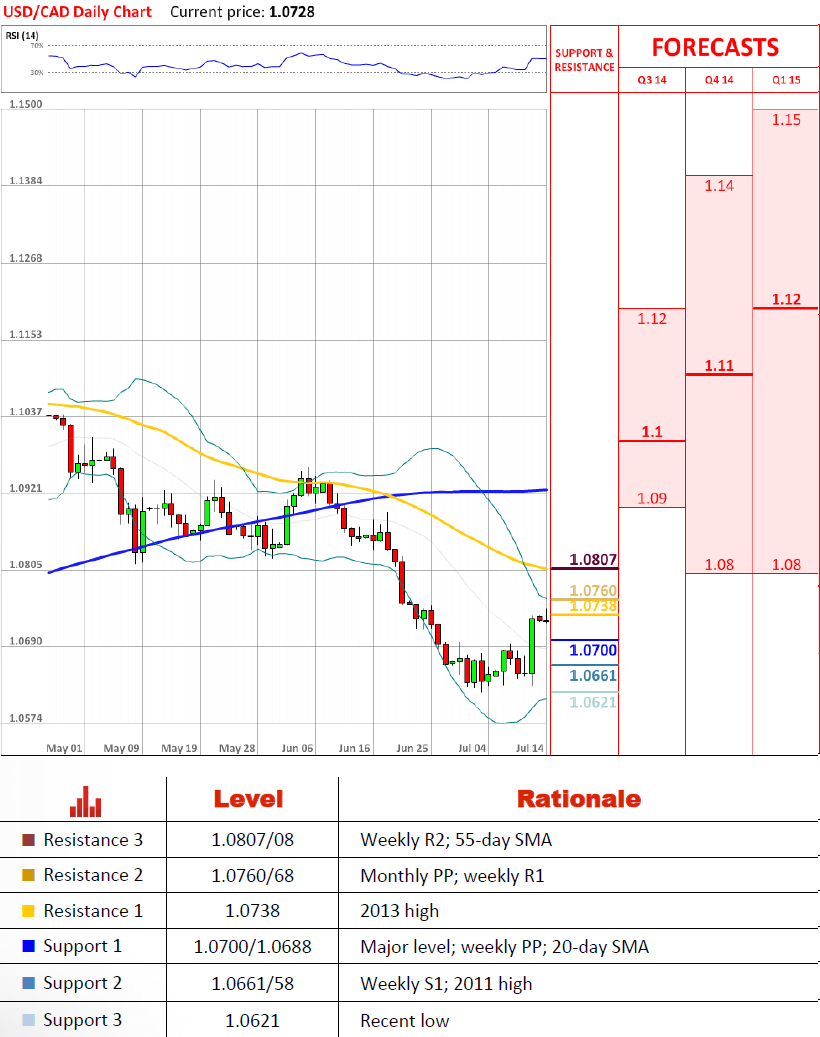Click the 1.14 forecast value in Q4 14

(719, 186)
